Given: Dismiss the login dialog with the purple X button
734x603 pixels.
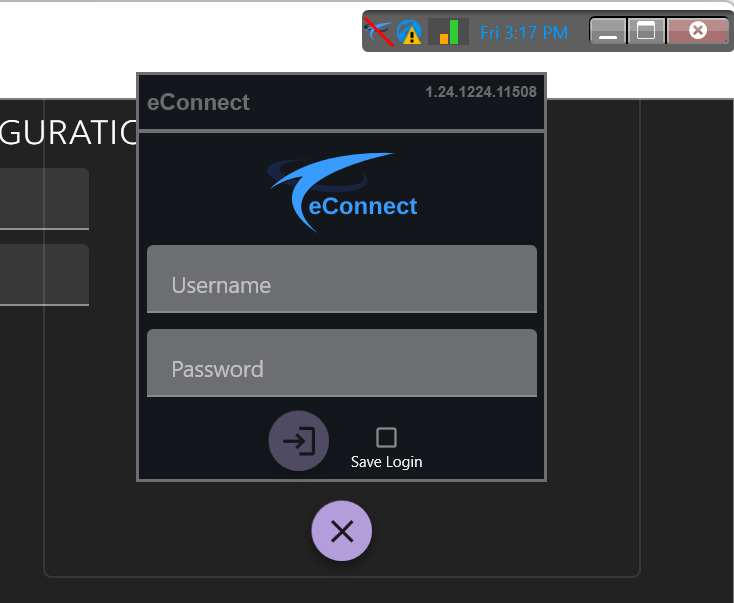Looking at the screenshot, I should pyautogui.click(x=341, y=531).
